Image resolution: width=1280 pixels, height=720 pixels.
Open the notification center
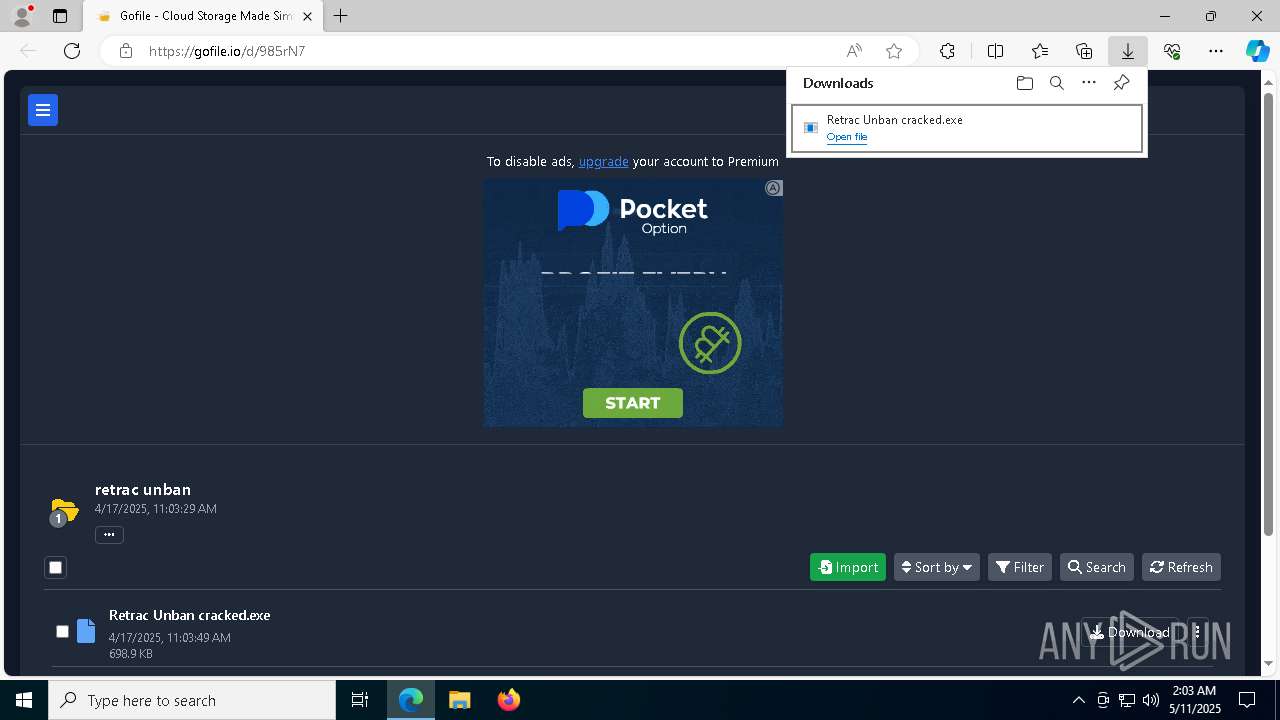tap(1247, 700)
